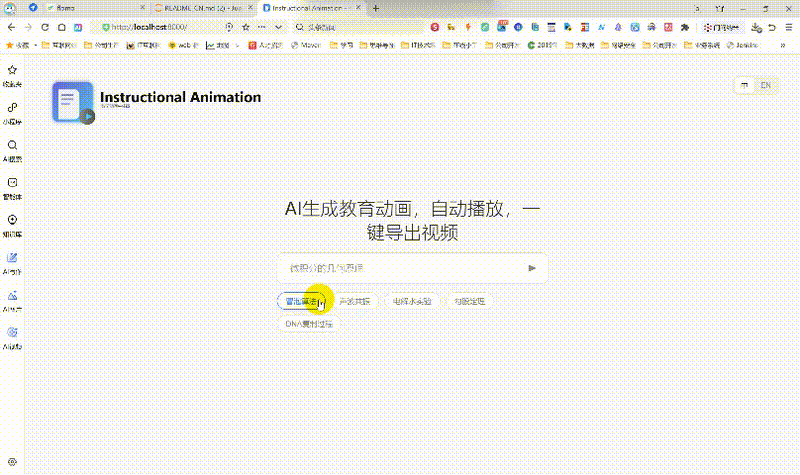The height and width of the screenshot is (475, 800).
Task: Click the location pin icon in the address bar
Action: point(229,27)
